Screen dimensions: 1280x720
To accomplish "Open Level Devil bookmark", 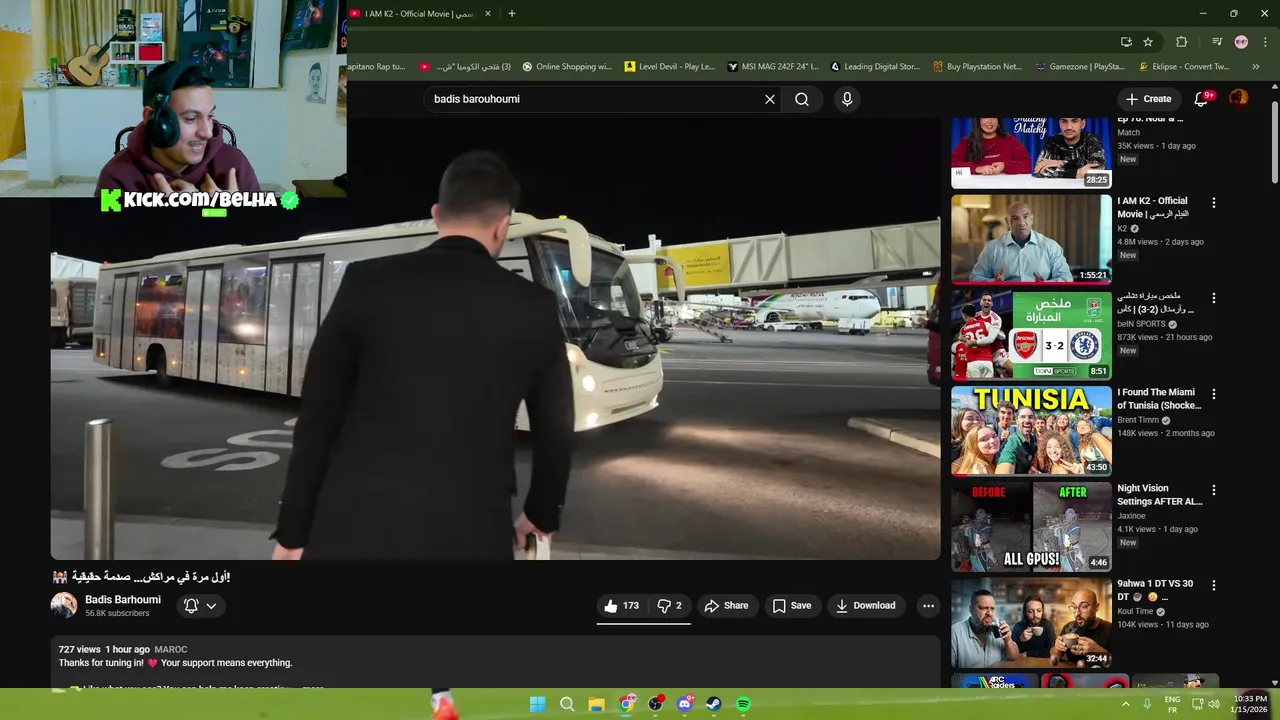I will click(x=670, y=67).
